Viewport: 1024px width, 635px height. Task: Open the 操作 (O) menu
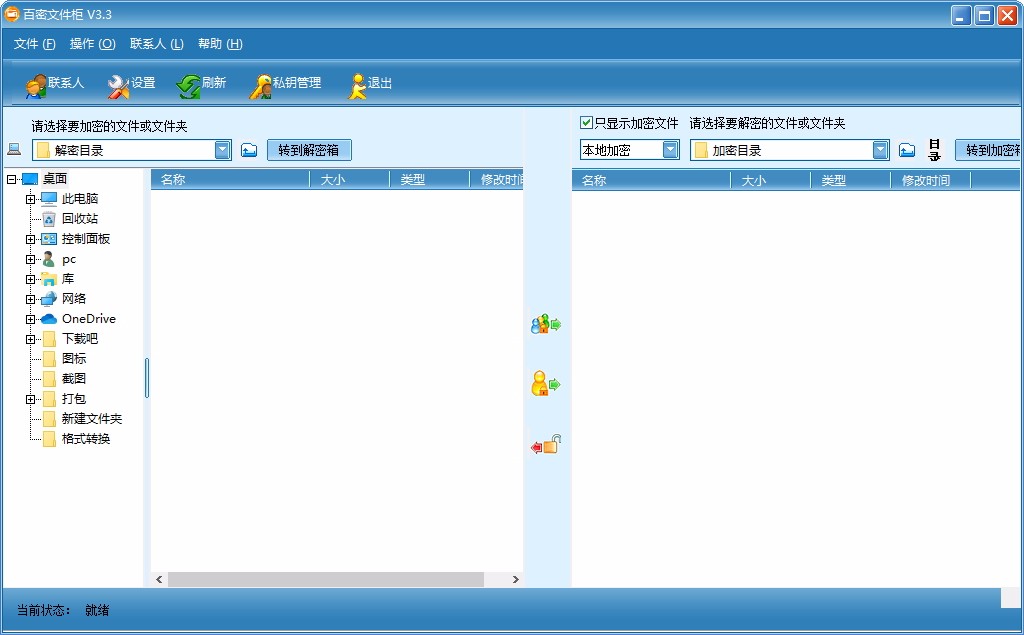[x=93, y=44]
